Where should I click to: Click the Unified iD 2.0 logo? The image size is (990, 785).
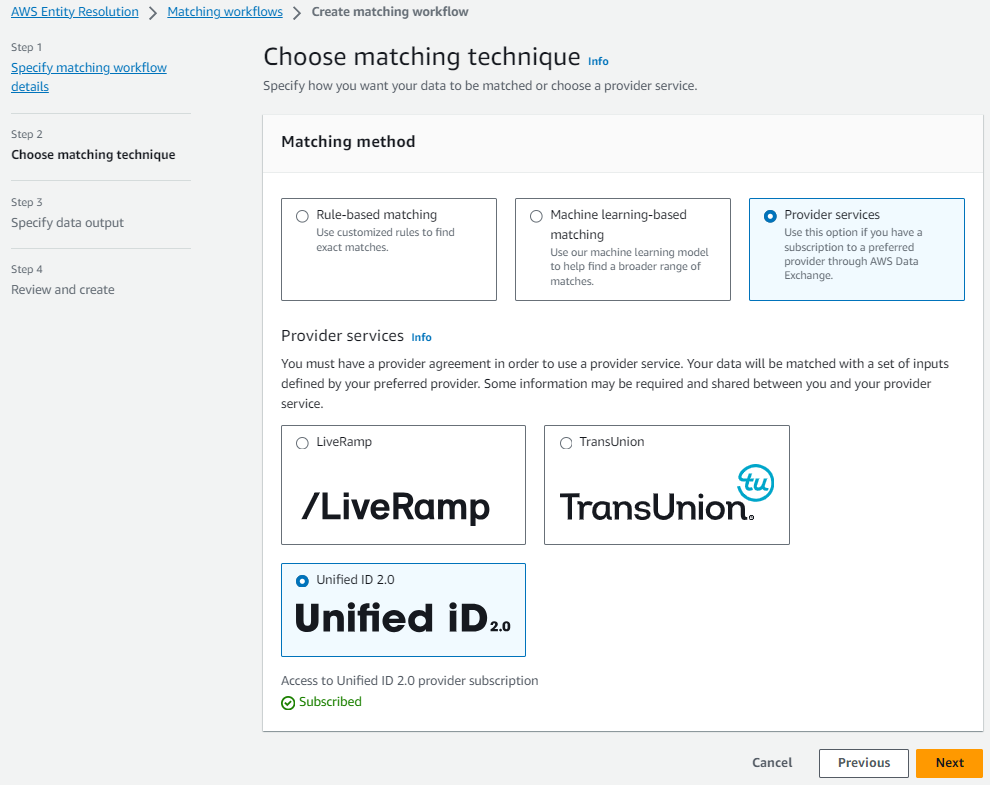[x=403, y=617]
